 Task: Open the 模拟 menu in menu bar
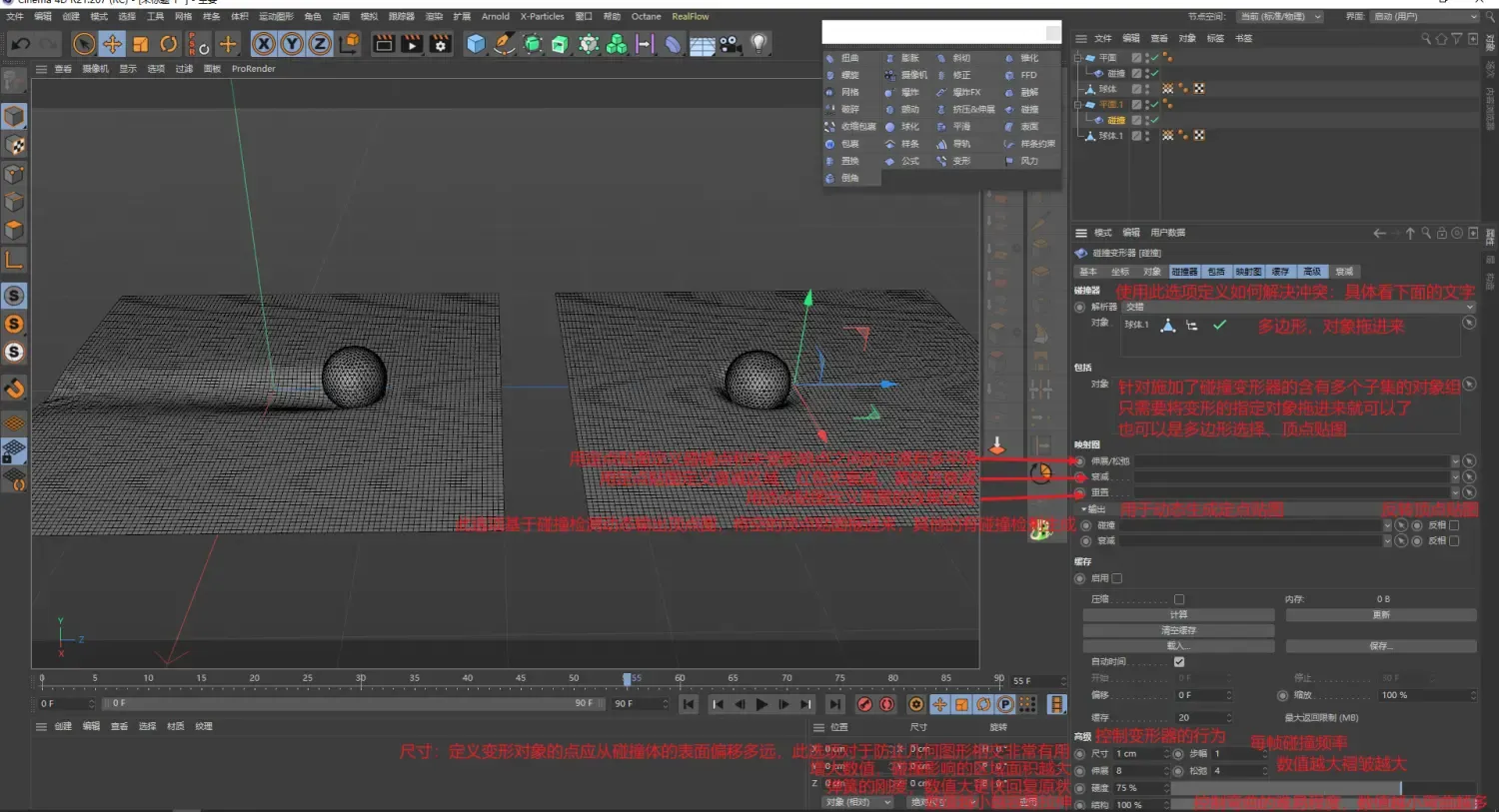(x=369, y=17)
